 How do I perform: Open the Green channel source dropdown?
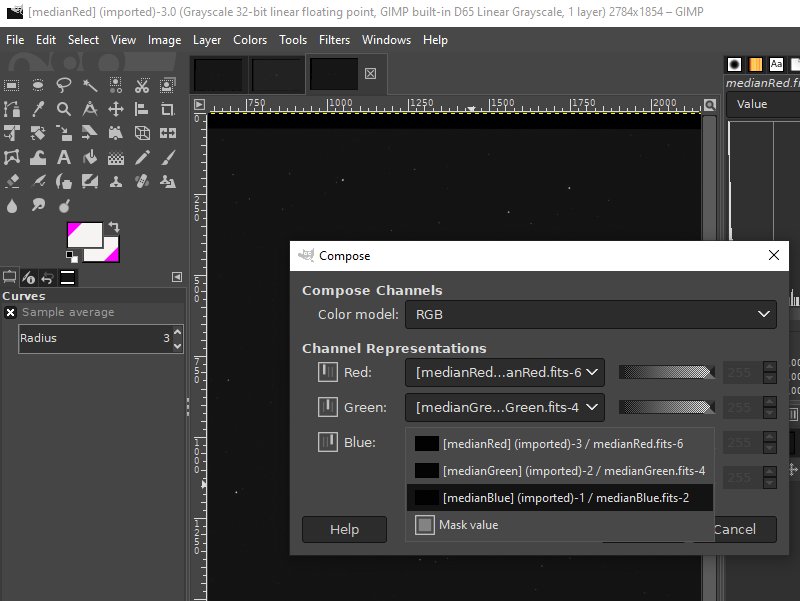click(x=505, y=407)
